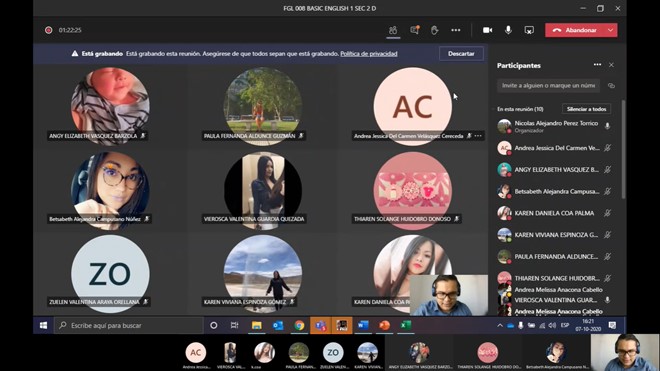Click Silenciar a todos button

[586, 109]
